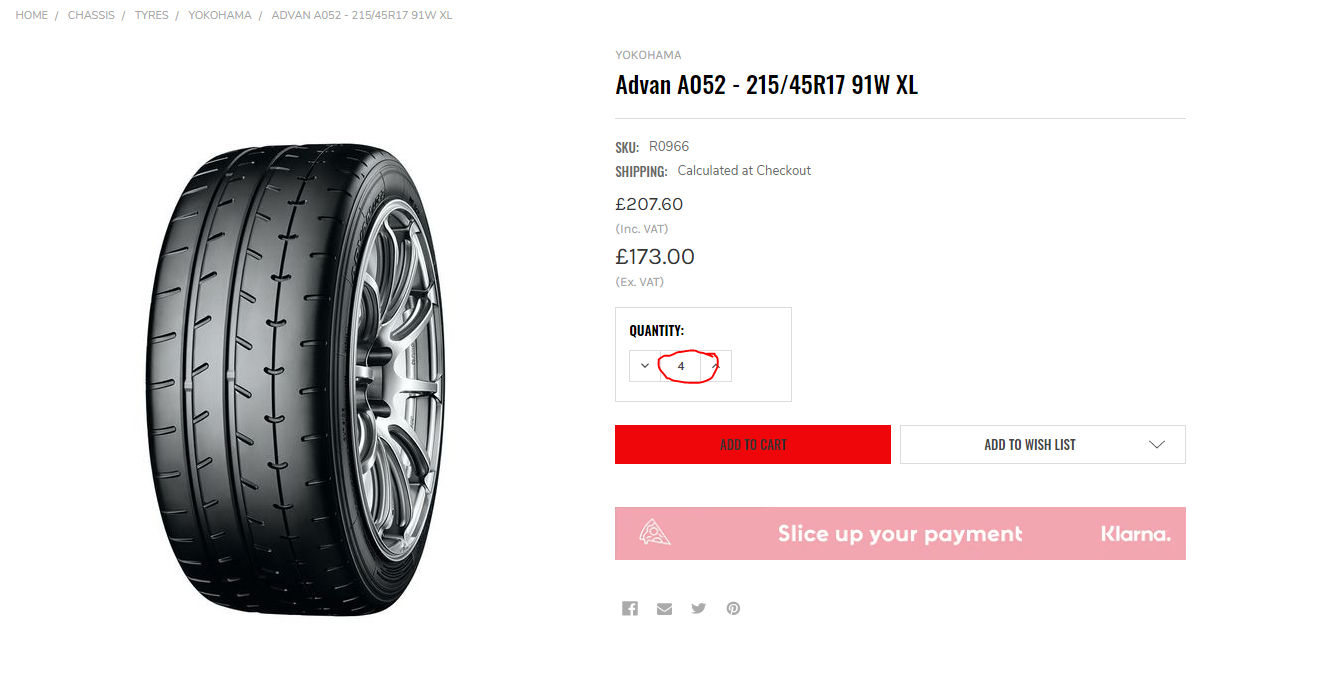Open the Chassis breadcrumb category

click(91, 16)
